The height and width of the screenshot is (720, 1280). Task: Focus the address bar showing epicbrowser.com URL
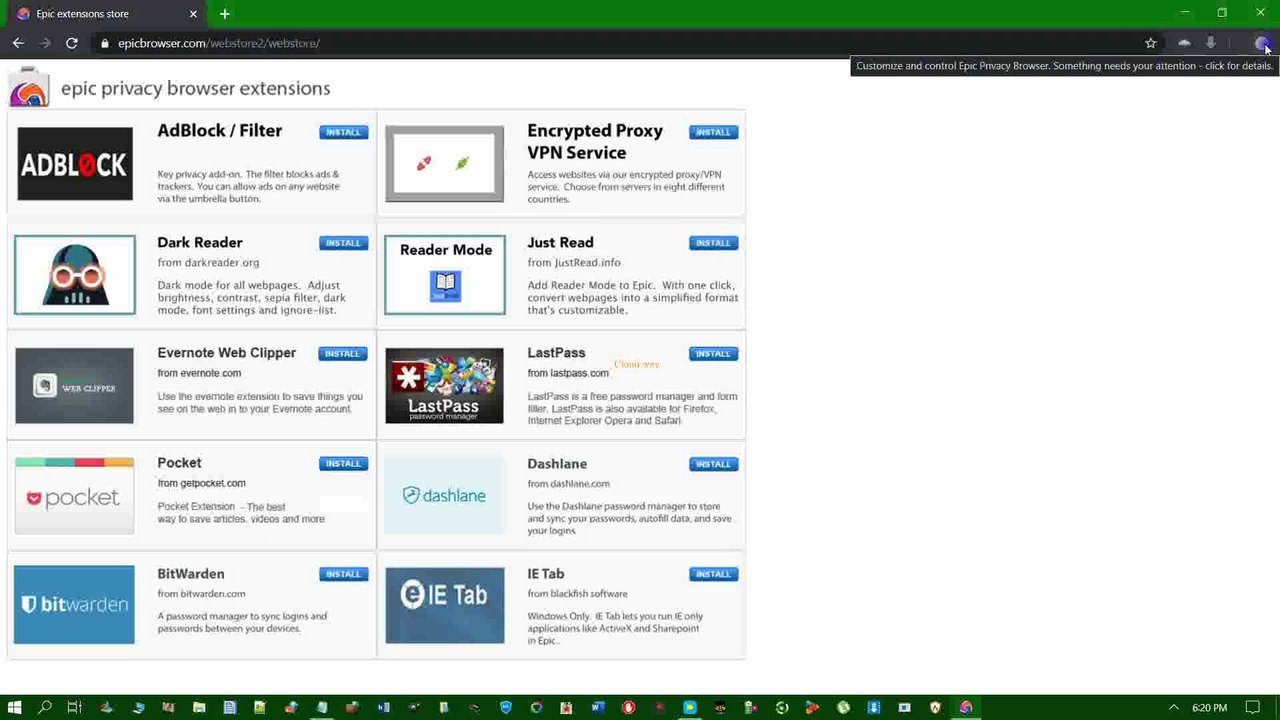620,43
